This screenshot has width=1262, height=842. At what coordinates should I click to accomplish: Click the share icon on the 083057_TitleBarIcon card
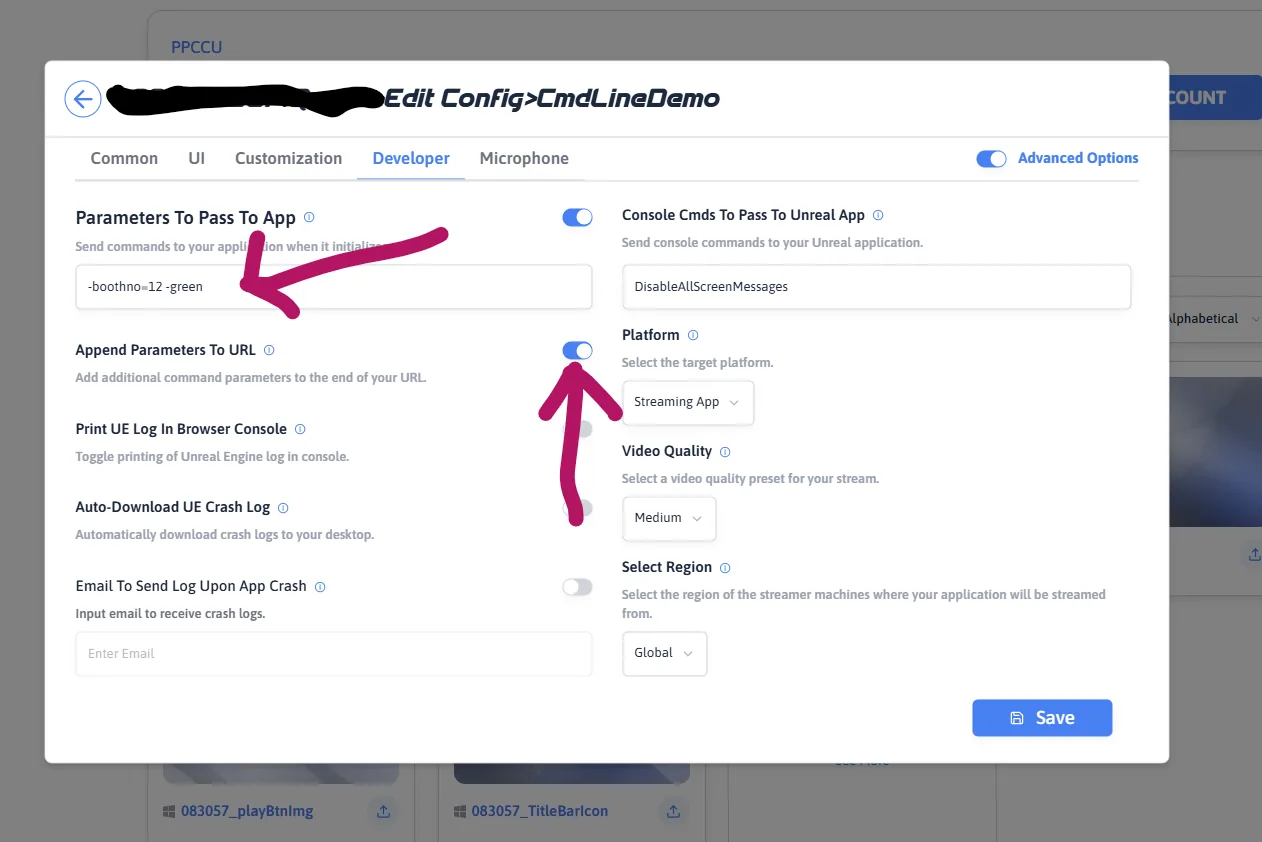click(x=674, y=811)
